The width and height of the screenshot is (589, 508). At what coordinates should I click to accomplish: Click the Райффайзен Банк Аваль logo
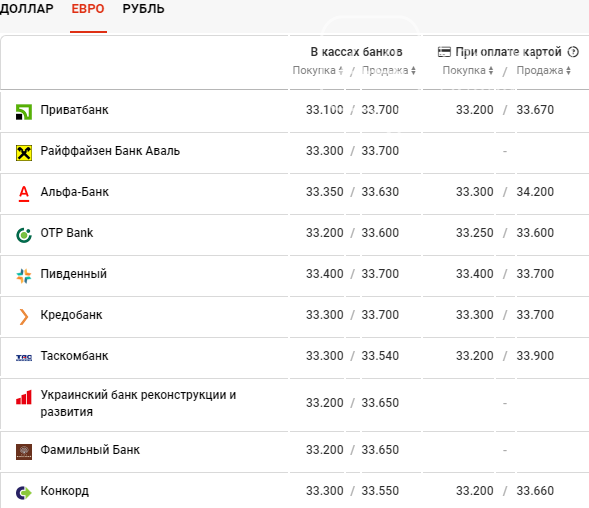[x=24, y=153]
